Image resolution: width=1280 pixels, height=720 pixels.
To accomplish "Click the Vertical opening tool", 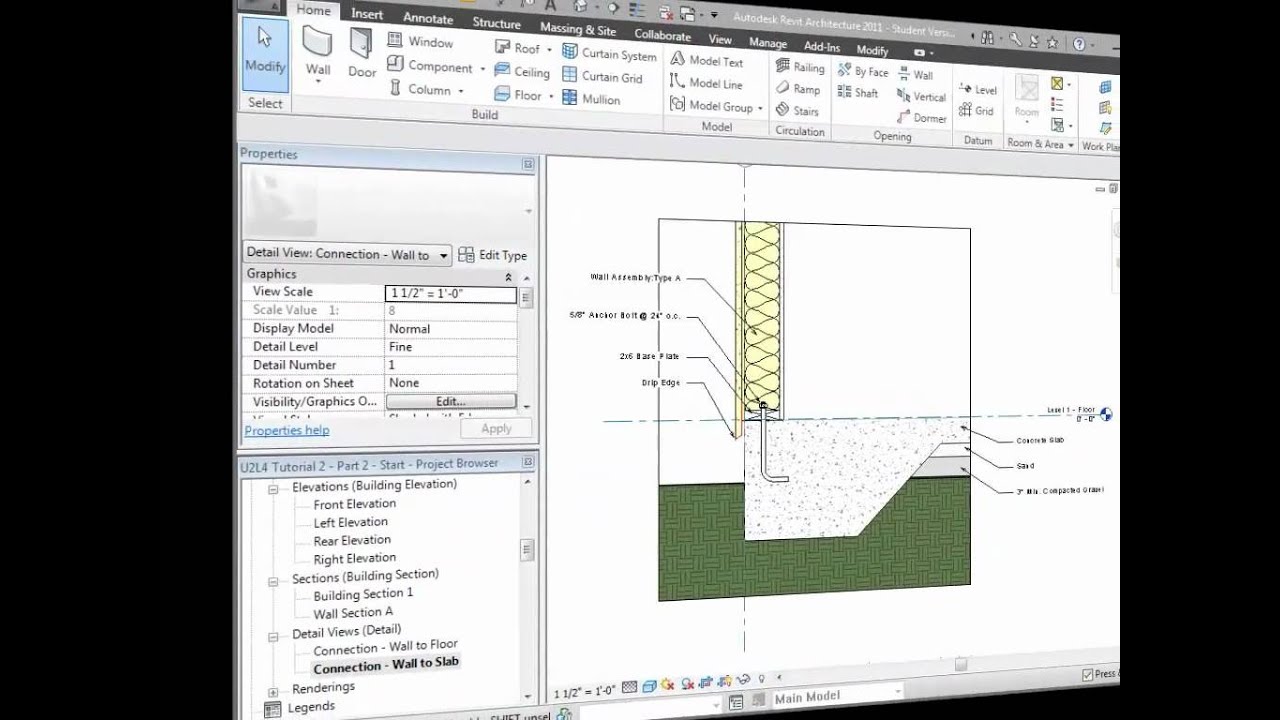I will (x=922, y=97).
